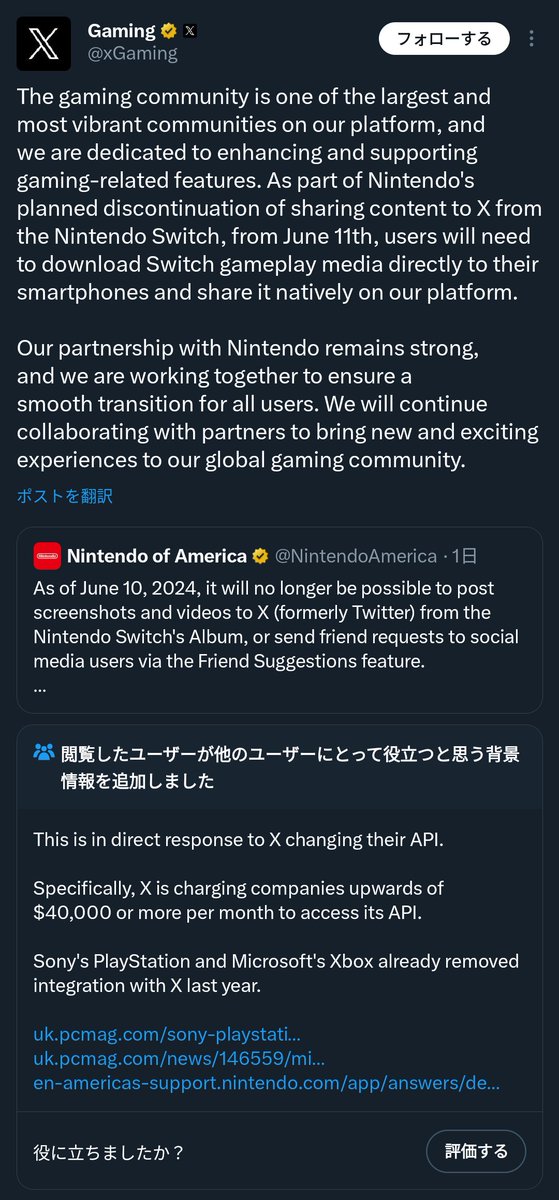Open the uk.pcmag.com/news/146559 link

click(x=179, y=1056)
